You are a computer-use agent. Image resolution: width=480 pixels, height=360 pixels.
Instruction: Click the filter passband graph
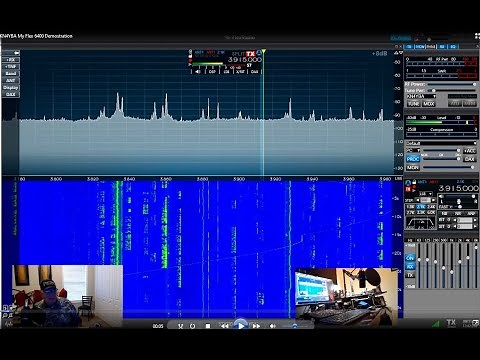tap(421, 222)
